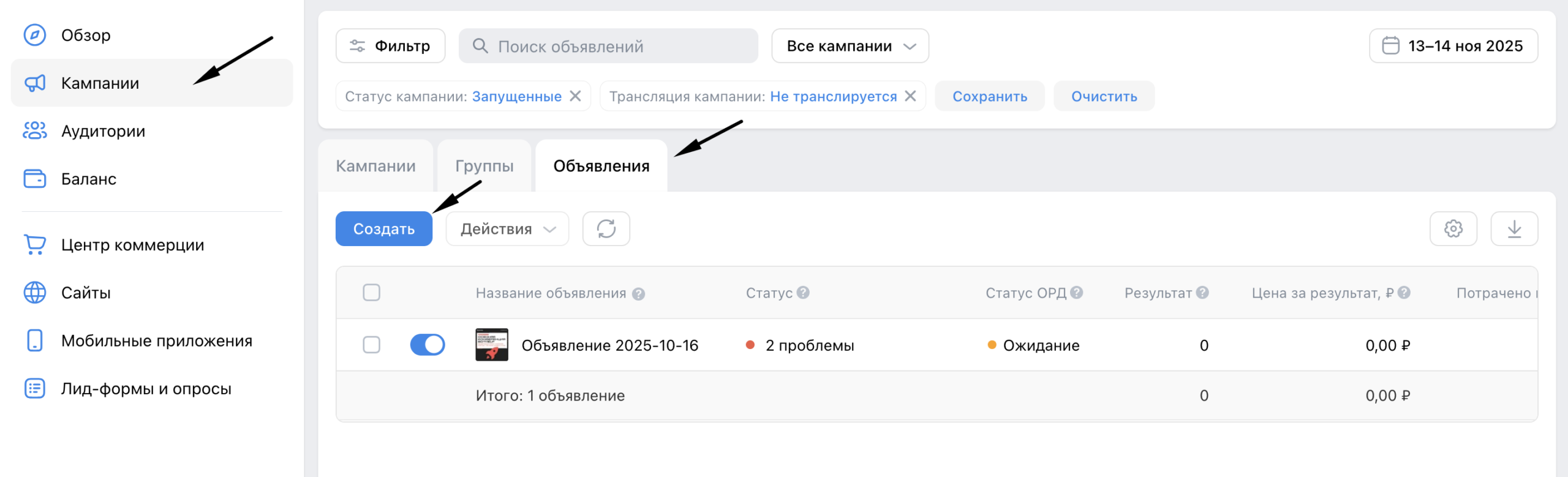Click help icon next to Название объявления
The height and width of the screenshot is (477, 1568).
pos(638,294)
